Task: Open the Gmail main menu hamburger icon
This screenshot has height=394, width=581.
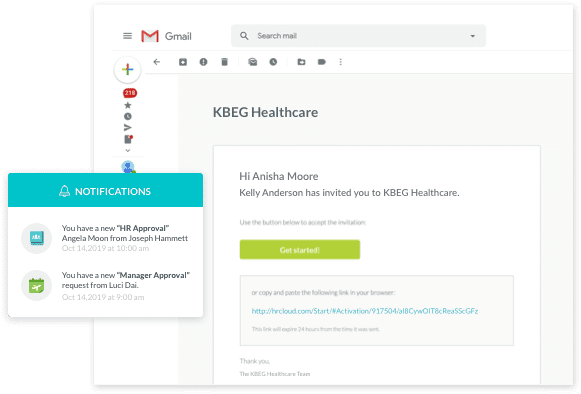Action: coord(127,36)
